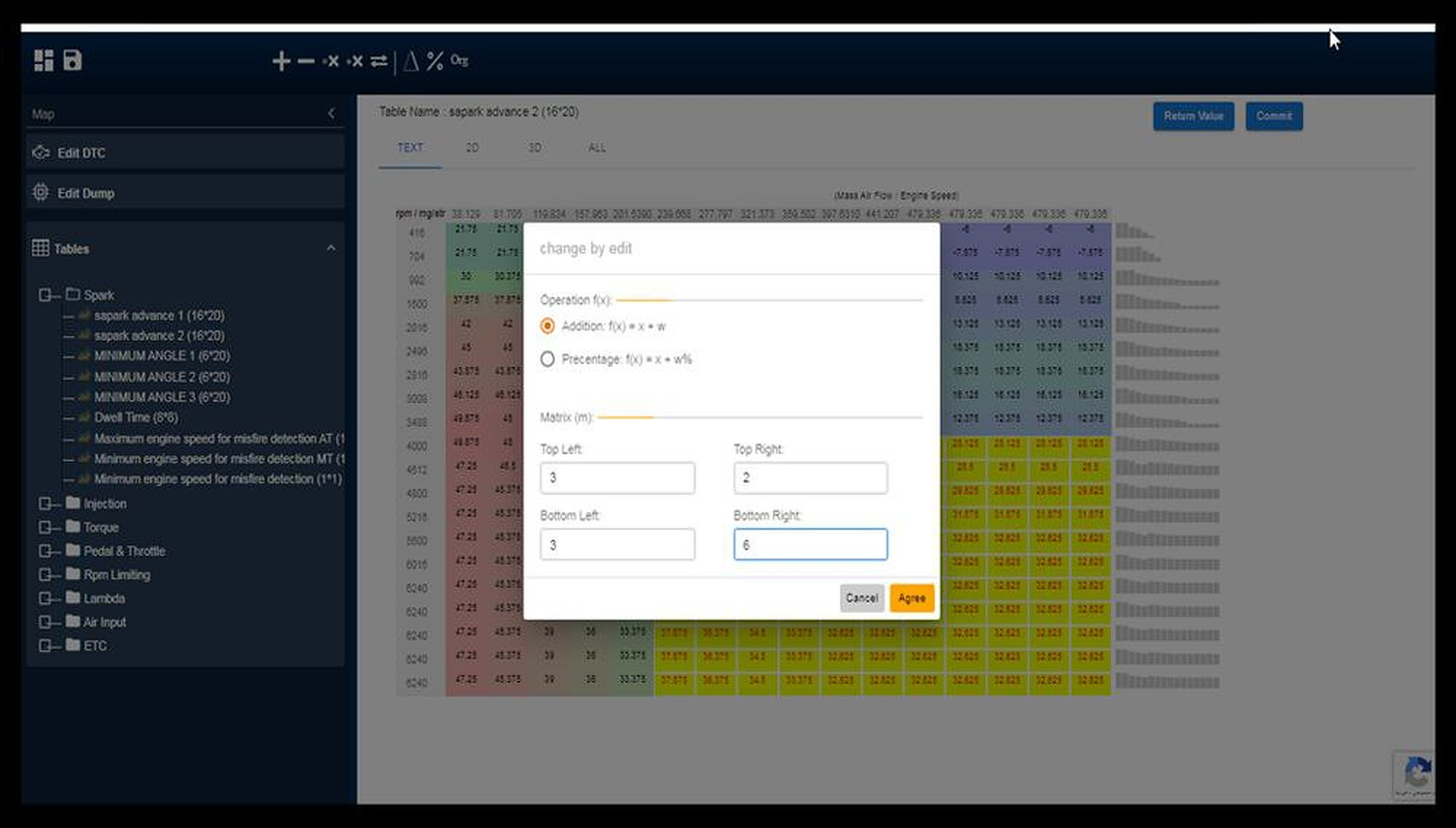This screenshot has height=828, width=1456.
Task: Click the Bottom Right input field
Action: (x=811, y=545)
